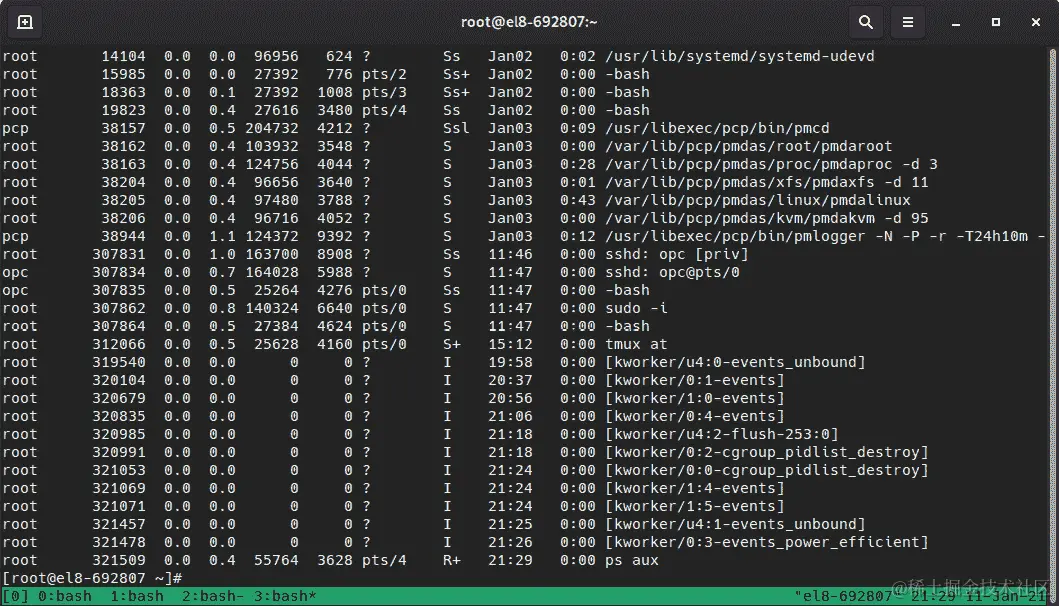Click the tmux at command

(x=636, y=344)
